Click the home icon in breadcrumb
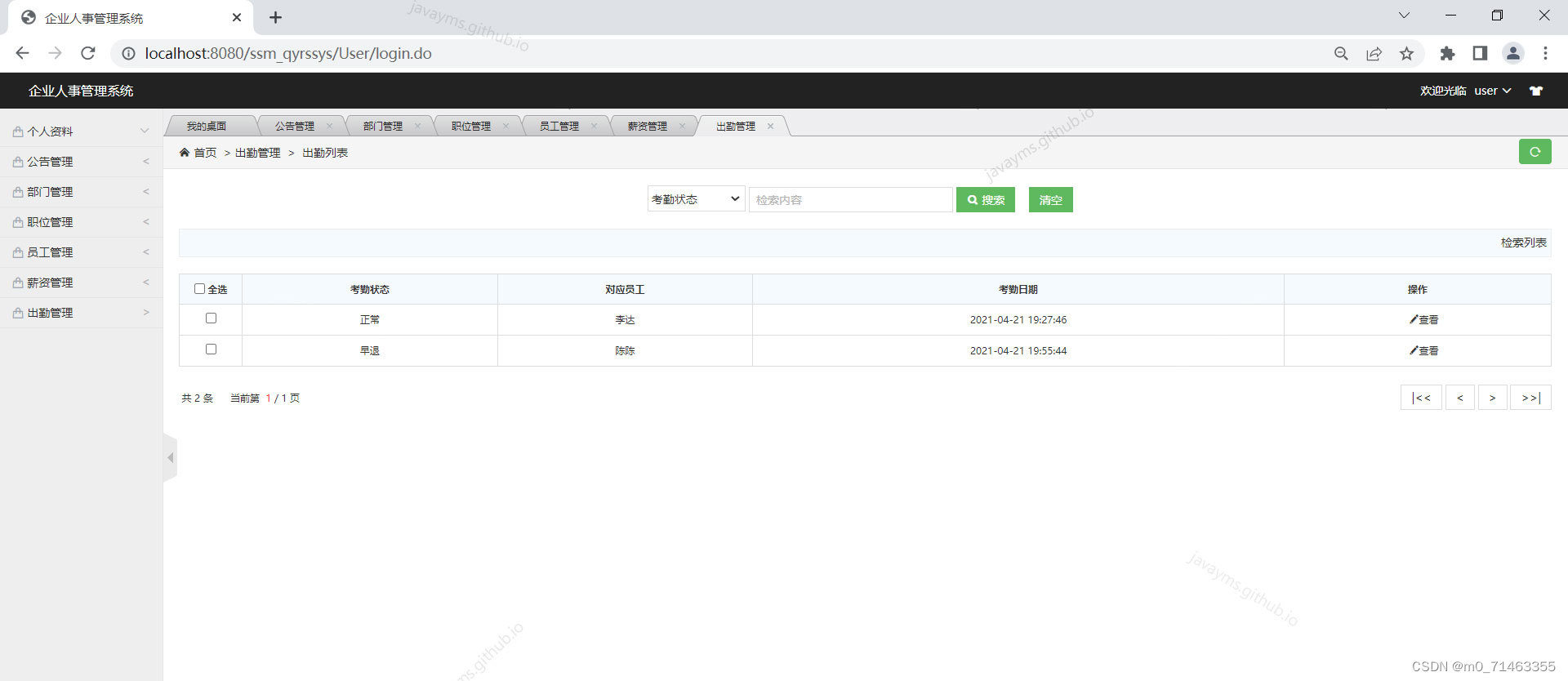 coord(185,153)
